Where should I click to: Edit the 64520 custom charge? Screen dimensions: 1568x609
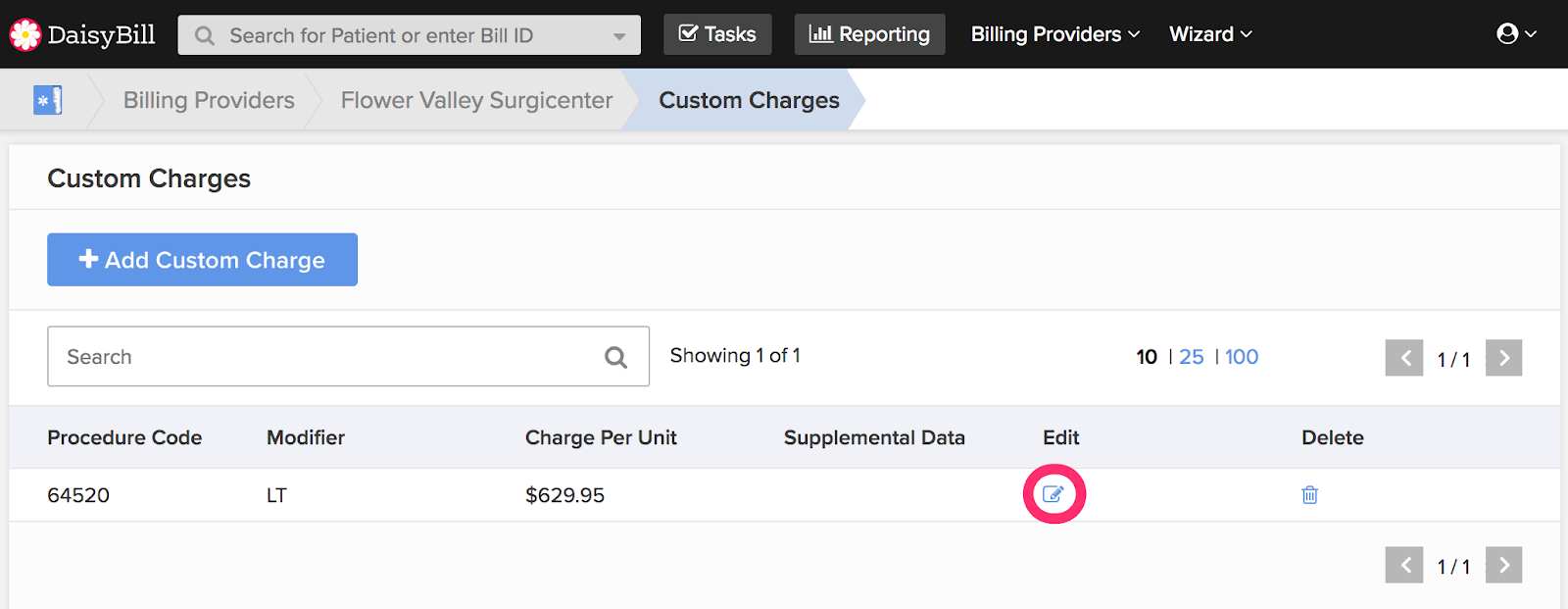(1053, 494)
